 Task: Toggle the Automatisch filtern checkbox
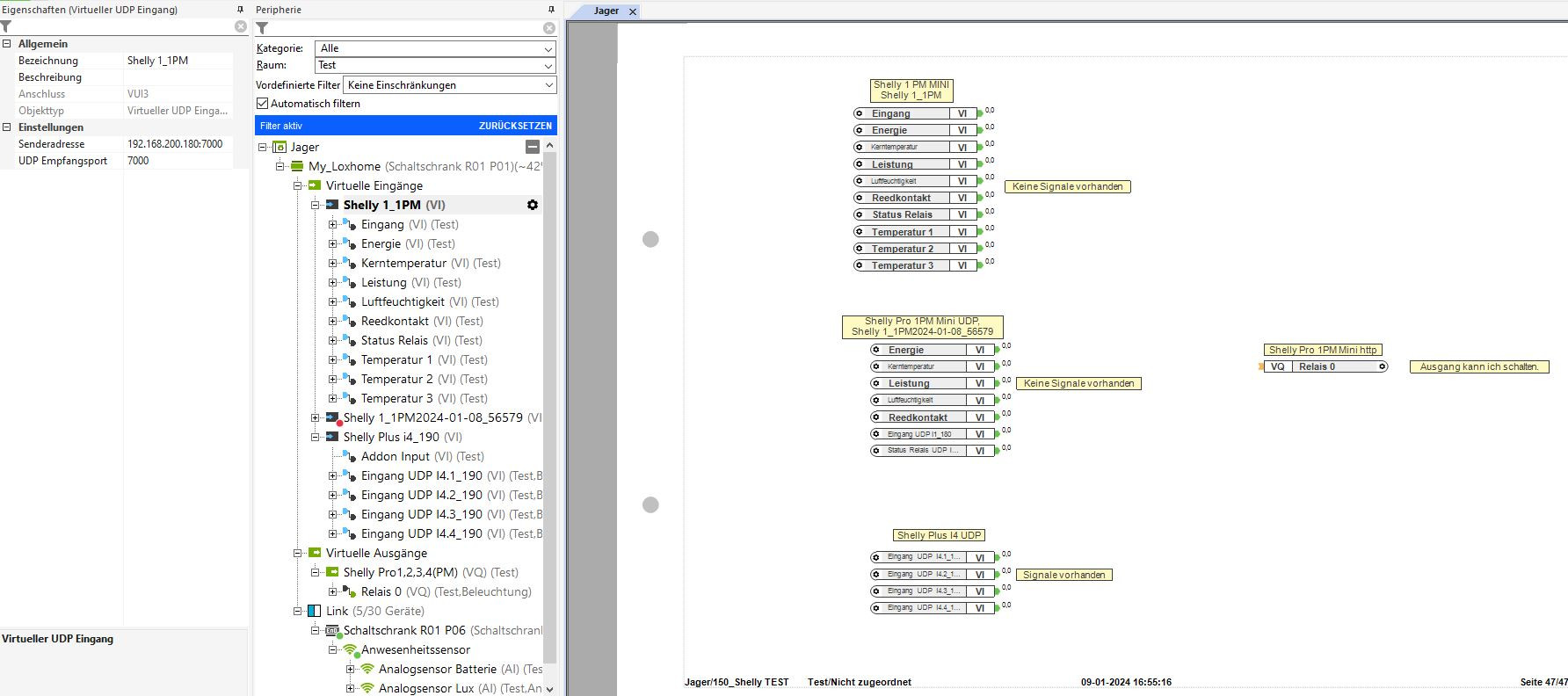click(x=262, y=104)
